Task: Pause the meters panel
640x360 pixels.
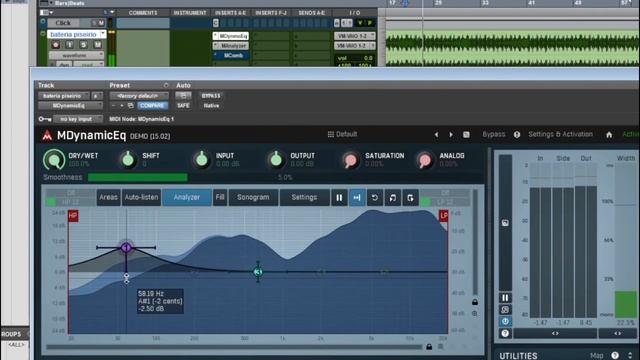Action: (505, 298)
